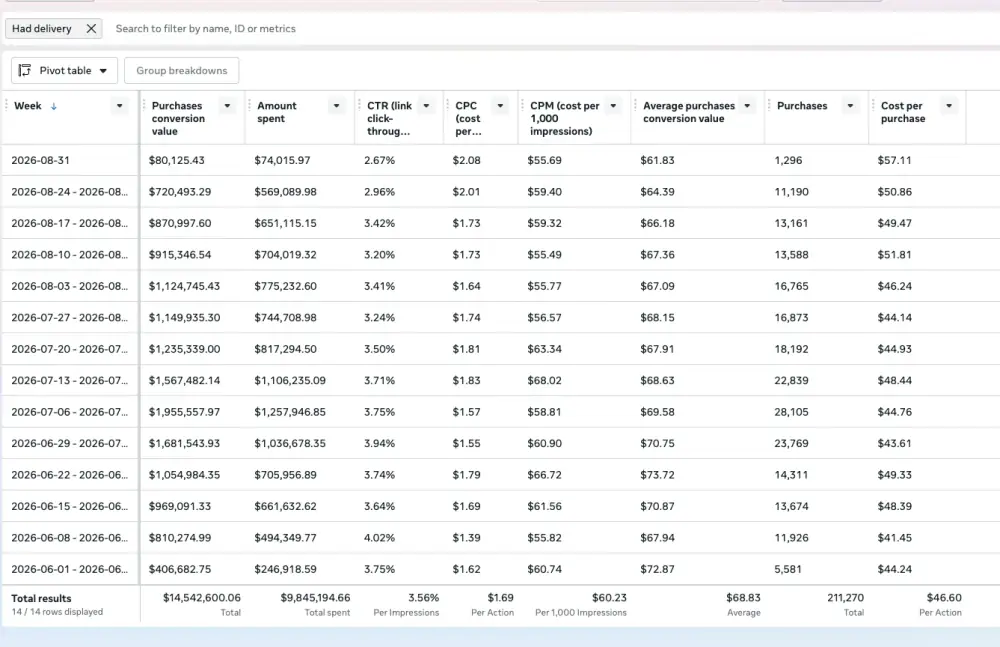Image resolution: width=1000 pixels, height=647 pixels.
Task: Click CPM column drag handle
Action: click(523, 105)
